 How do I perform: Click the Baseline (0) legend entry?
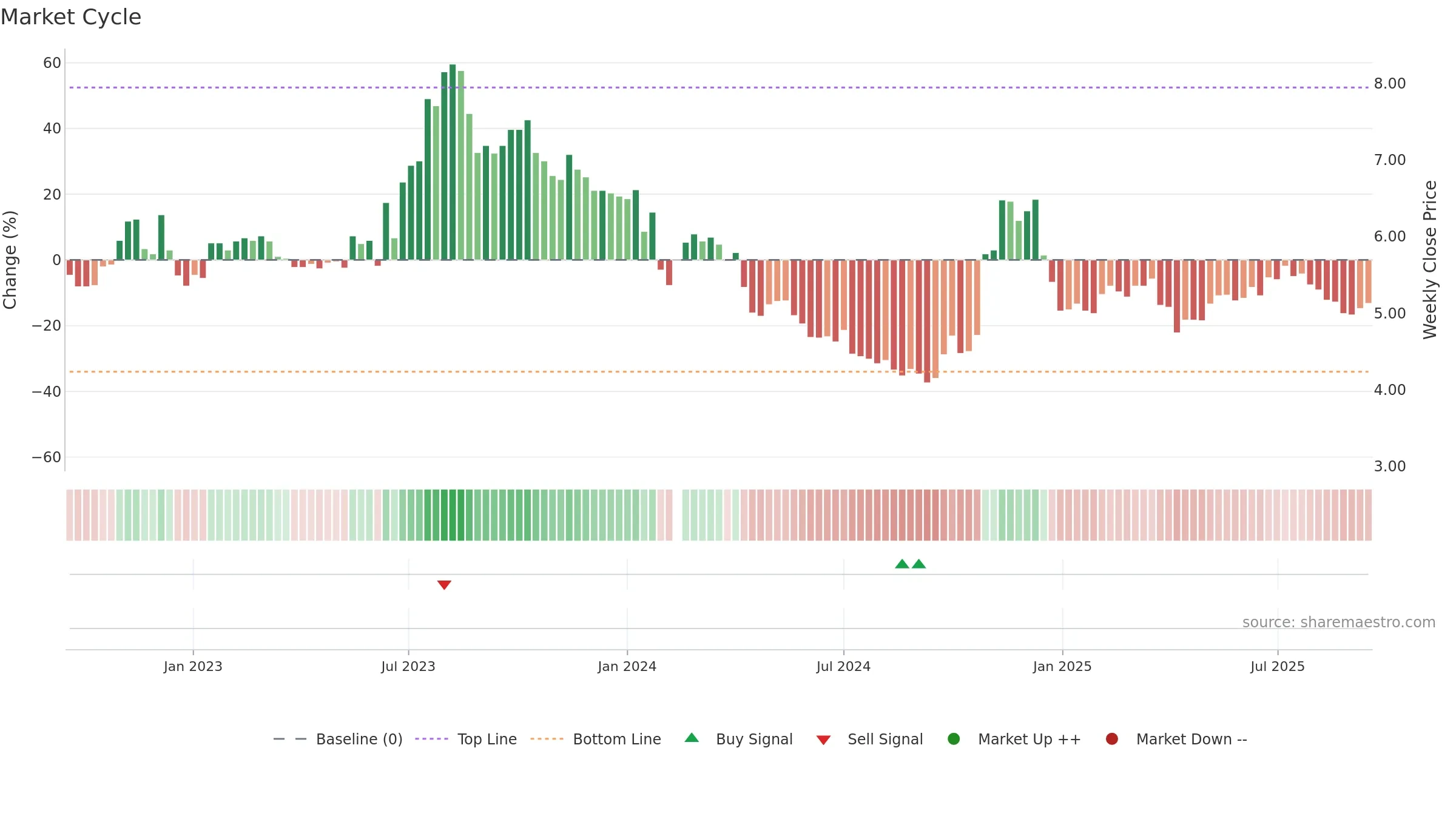click(338, 739)
